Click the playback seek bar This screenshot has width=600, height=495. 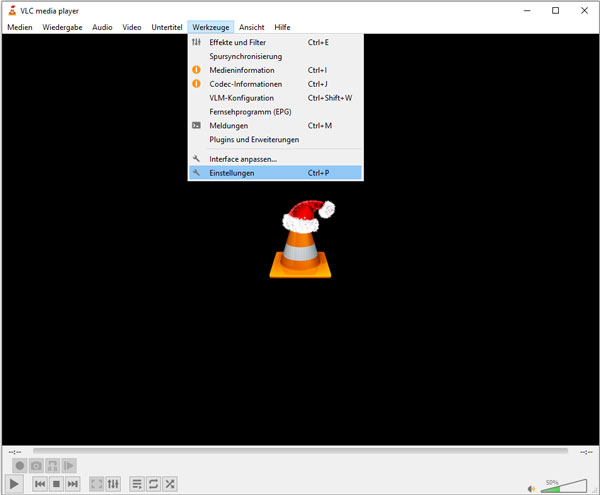(x=300, y=451)
